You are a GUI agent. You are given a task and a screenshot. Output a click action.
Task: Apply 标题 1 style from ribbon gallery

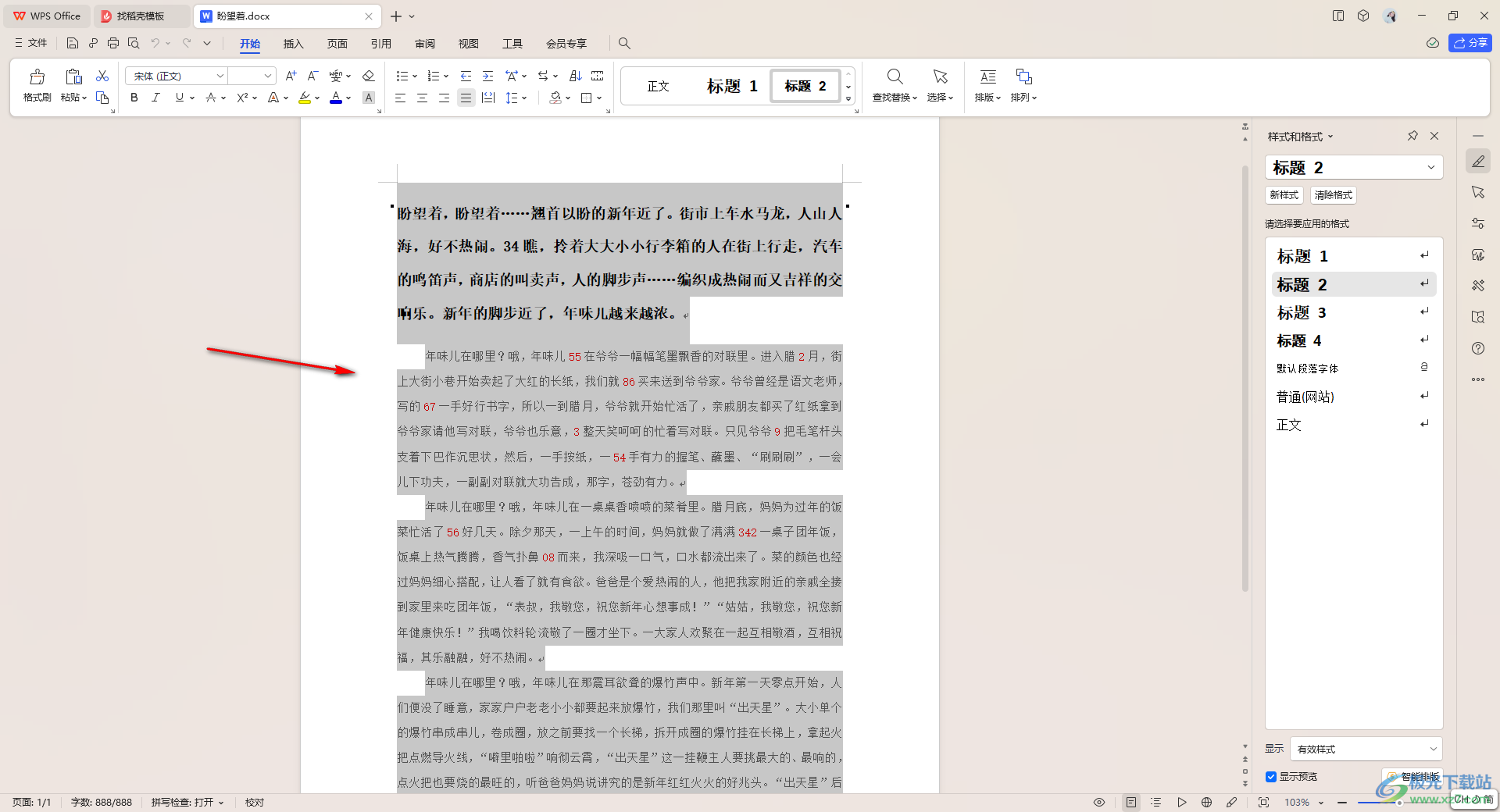click(732, 86)
